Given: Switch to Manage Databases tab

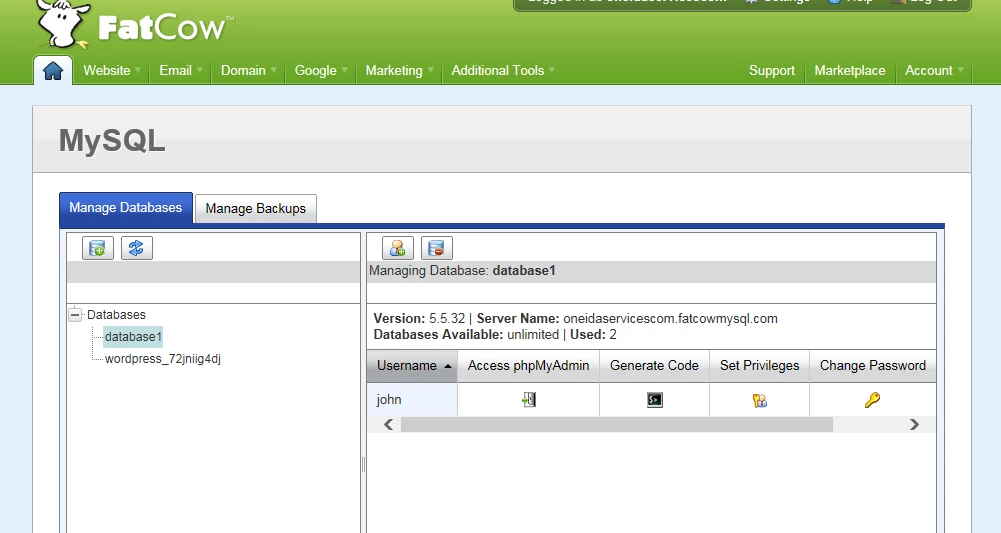Looking at the screenshot, I should click(x=126, y=207).
